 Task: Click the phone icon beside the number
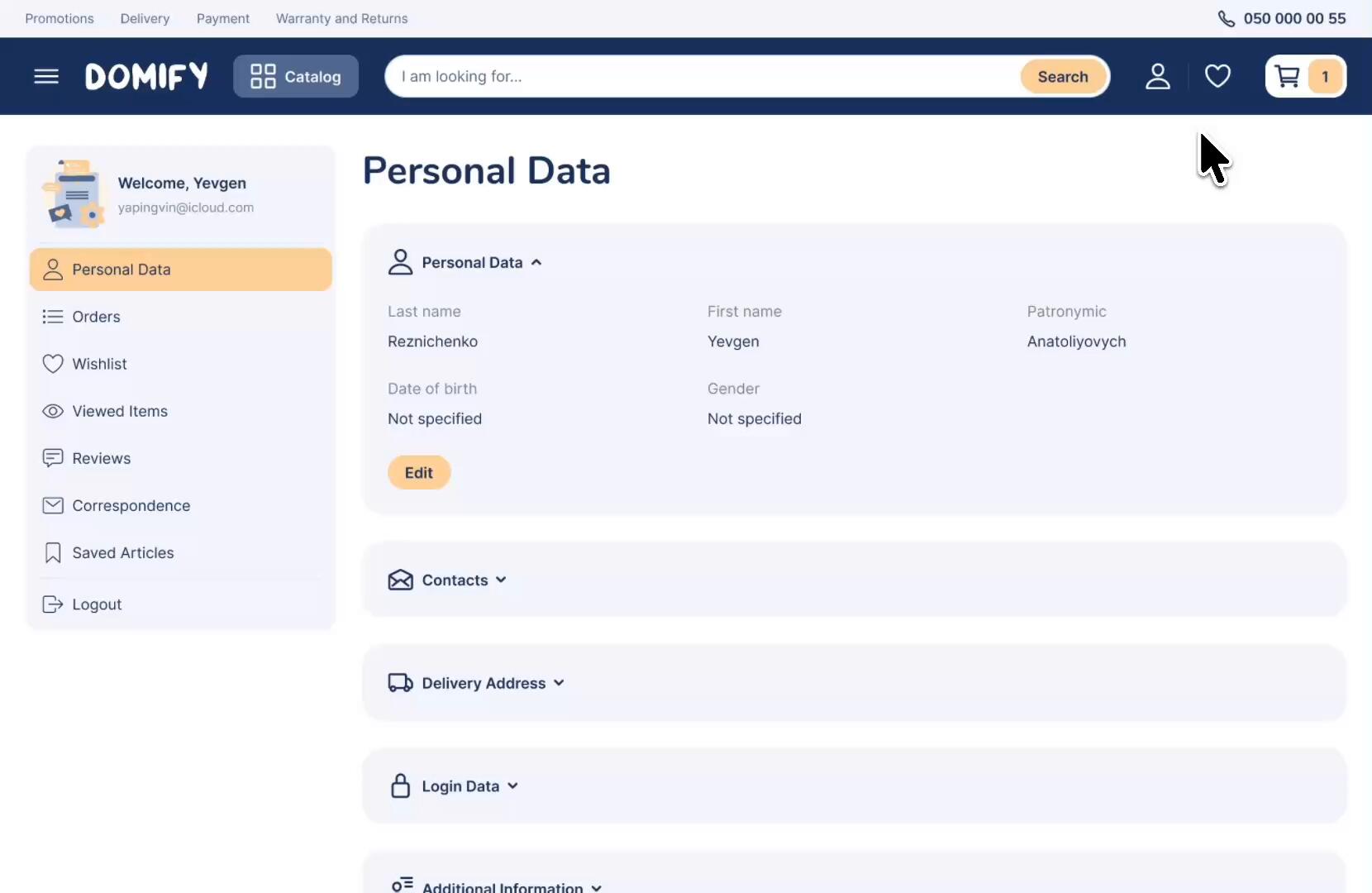(1227, 19)
